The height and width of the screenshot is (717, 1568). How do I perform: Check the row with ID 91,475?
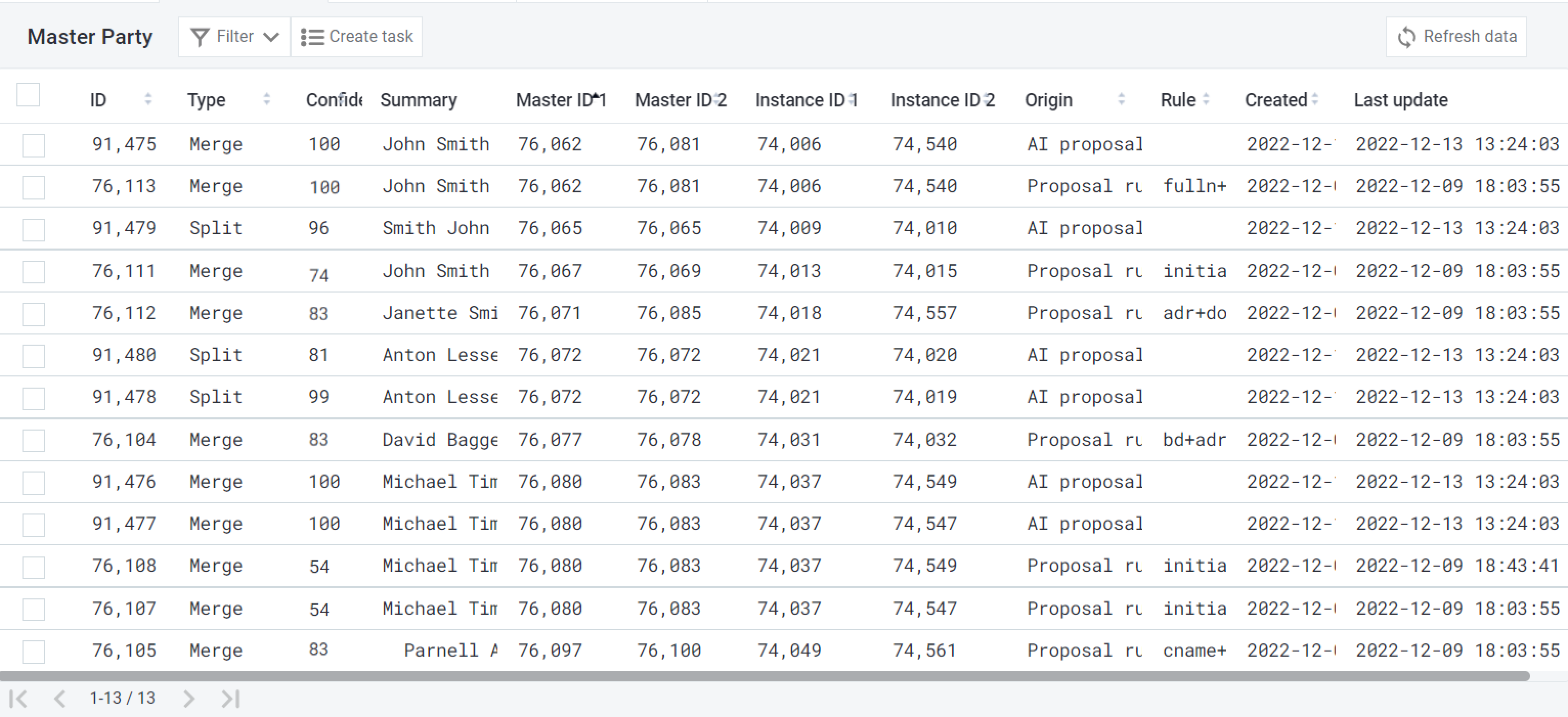tap(33, 145)
